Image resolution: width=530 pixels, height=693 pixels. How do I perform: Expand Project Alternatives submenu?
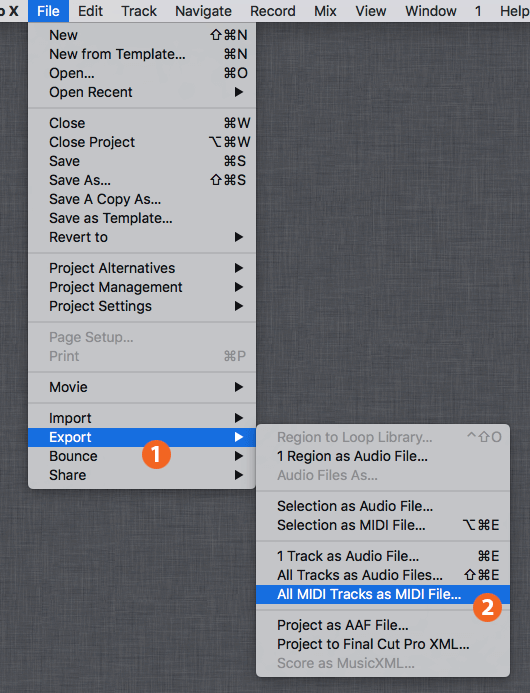pos(142,268)
